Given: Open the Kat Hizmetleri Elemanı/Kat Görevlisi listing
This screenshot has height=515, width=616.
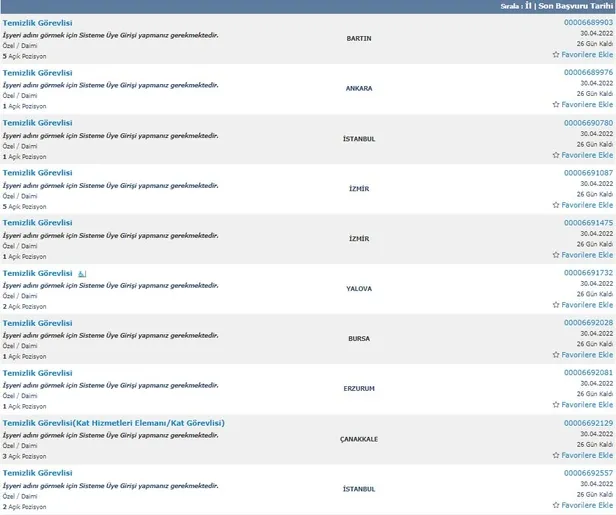Looking at the screenshot, I should [114, 423].
